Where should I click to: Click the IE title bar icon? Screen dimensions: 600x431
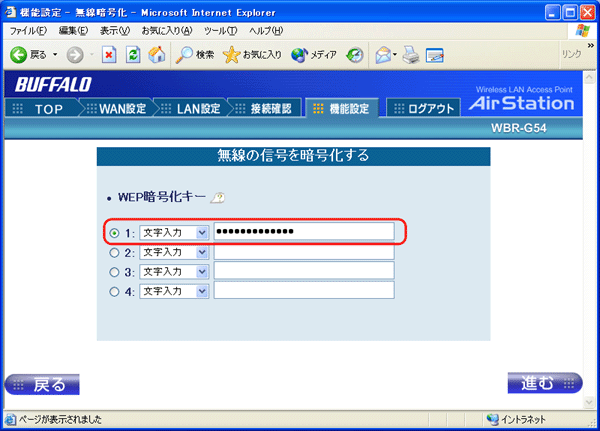point(10,12)
